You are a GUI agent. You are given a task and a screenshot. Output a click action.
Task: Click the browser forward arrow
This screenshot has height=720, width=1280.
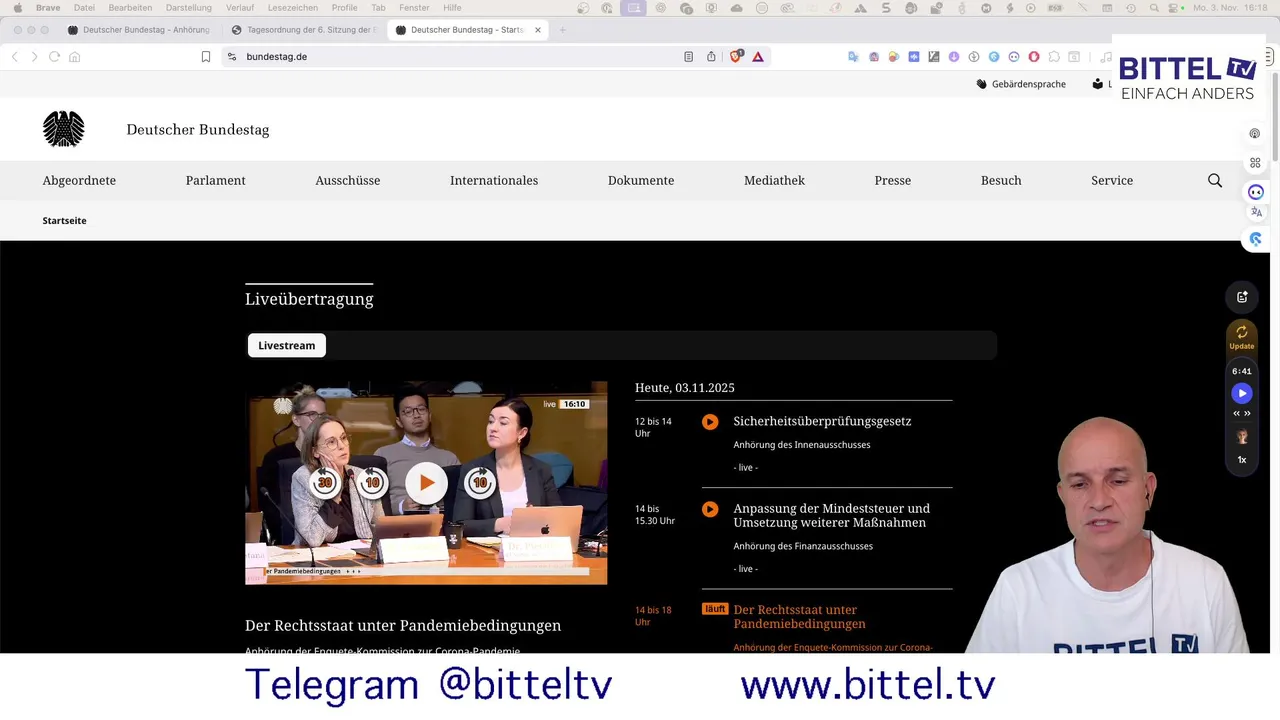click(34, 57)
